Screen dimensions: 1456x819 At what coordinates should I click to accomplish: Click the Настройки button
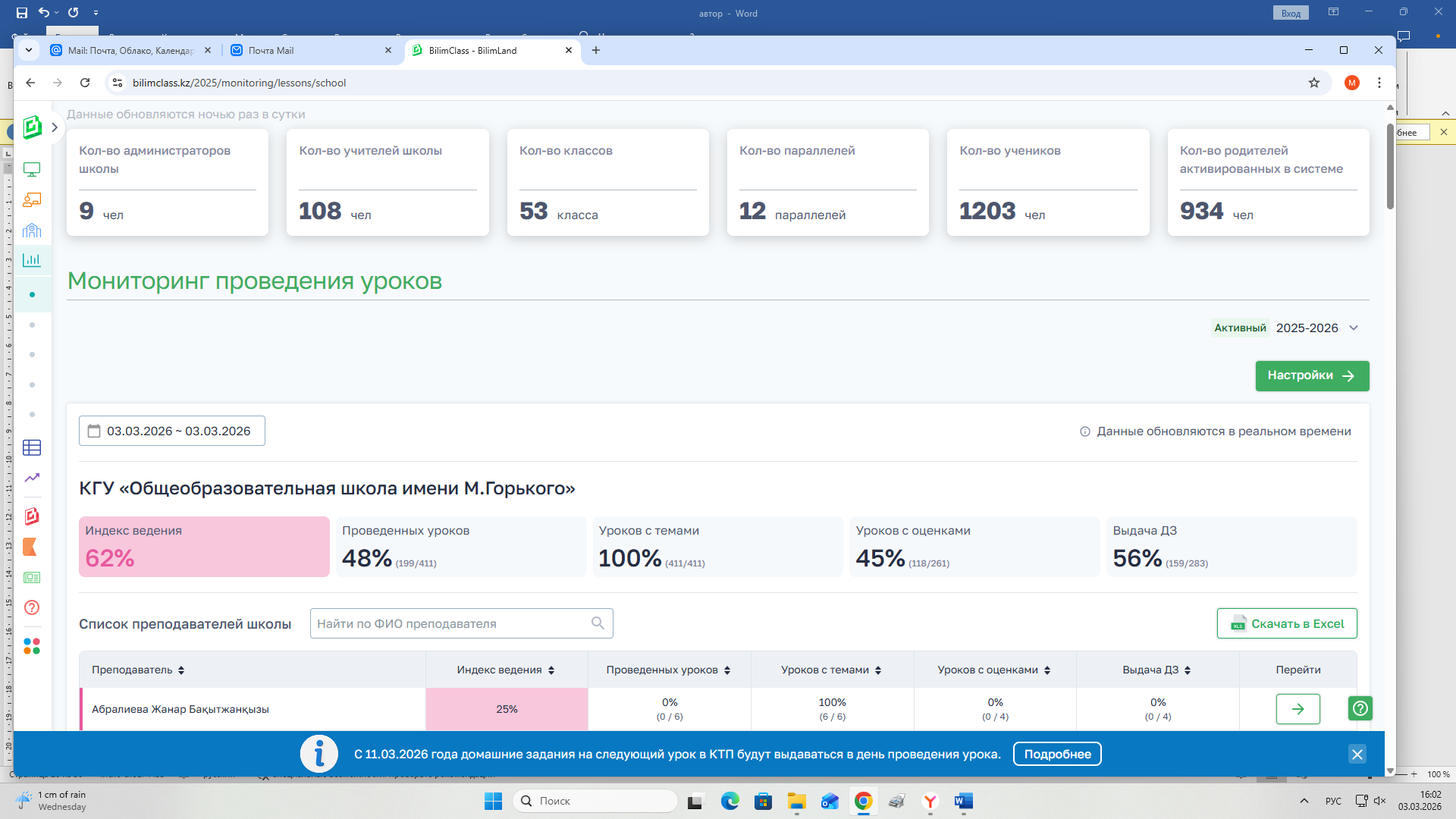point(1312,376)
